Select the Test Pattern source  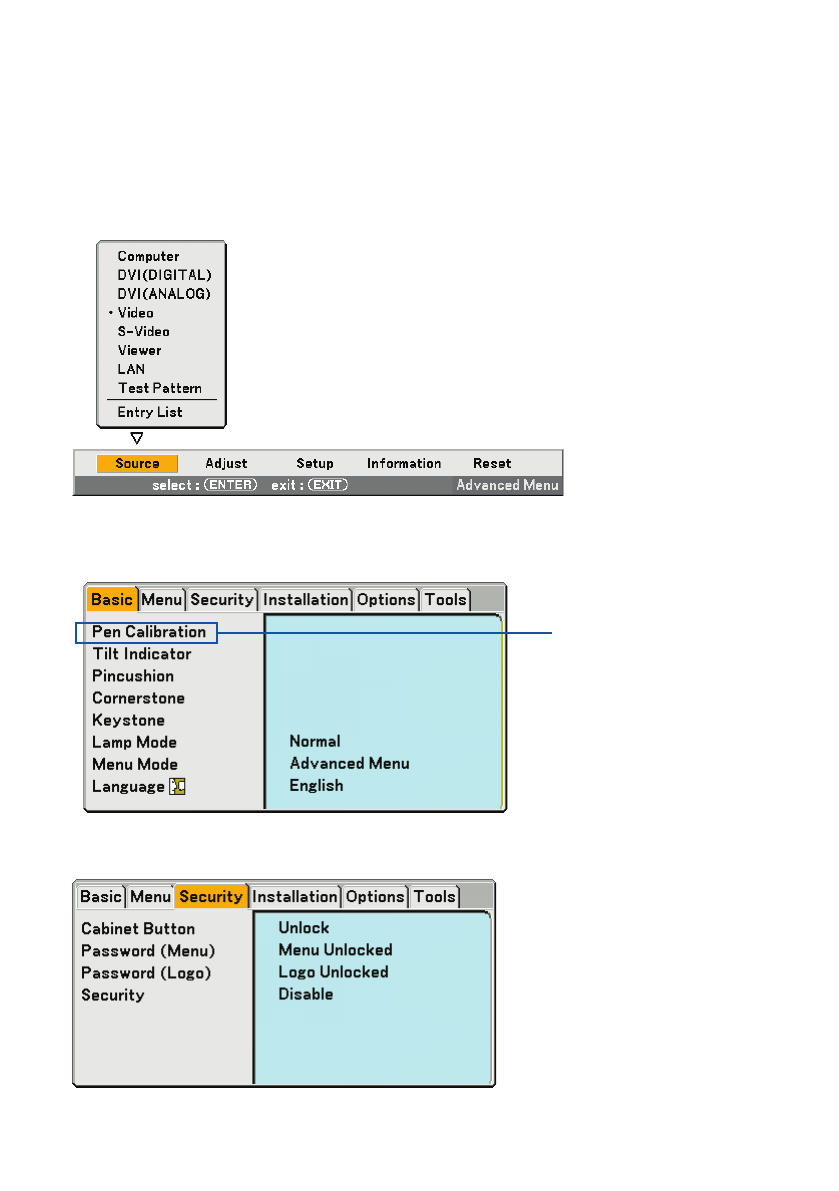[159, 388]
